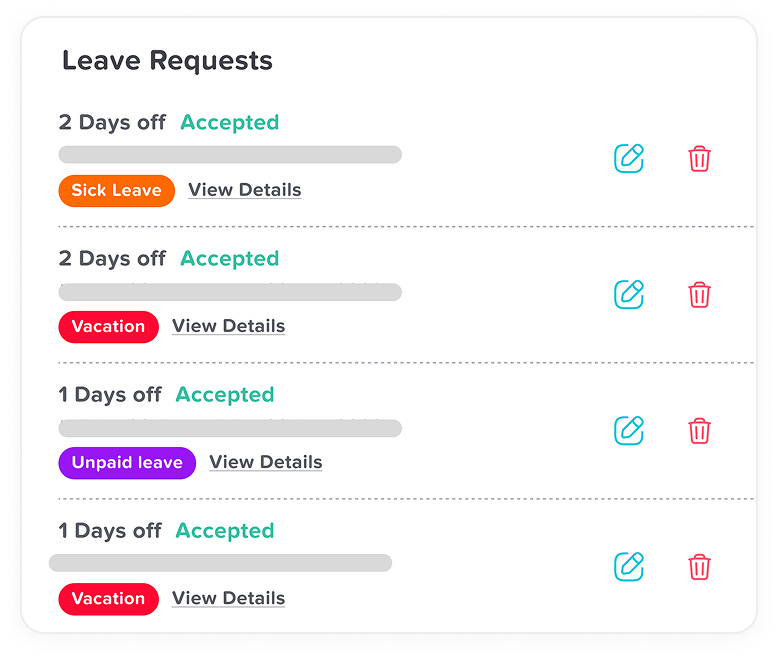
Task: Delete the Sick Leave request
Action: [x=699, y=158]
